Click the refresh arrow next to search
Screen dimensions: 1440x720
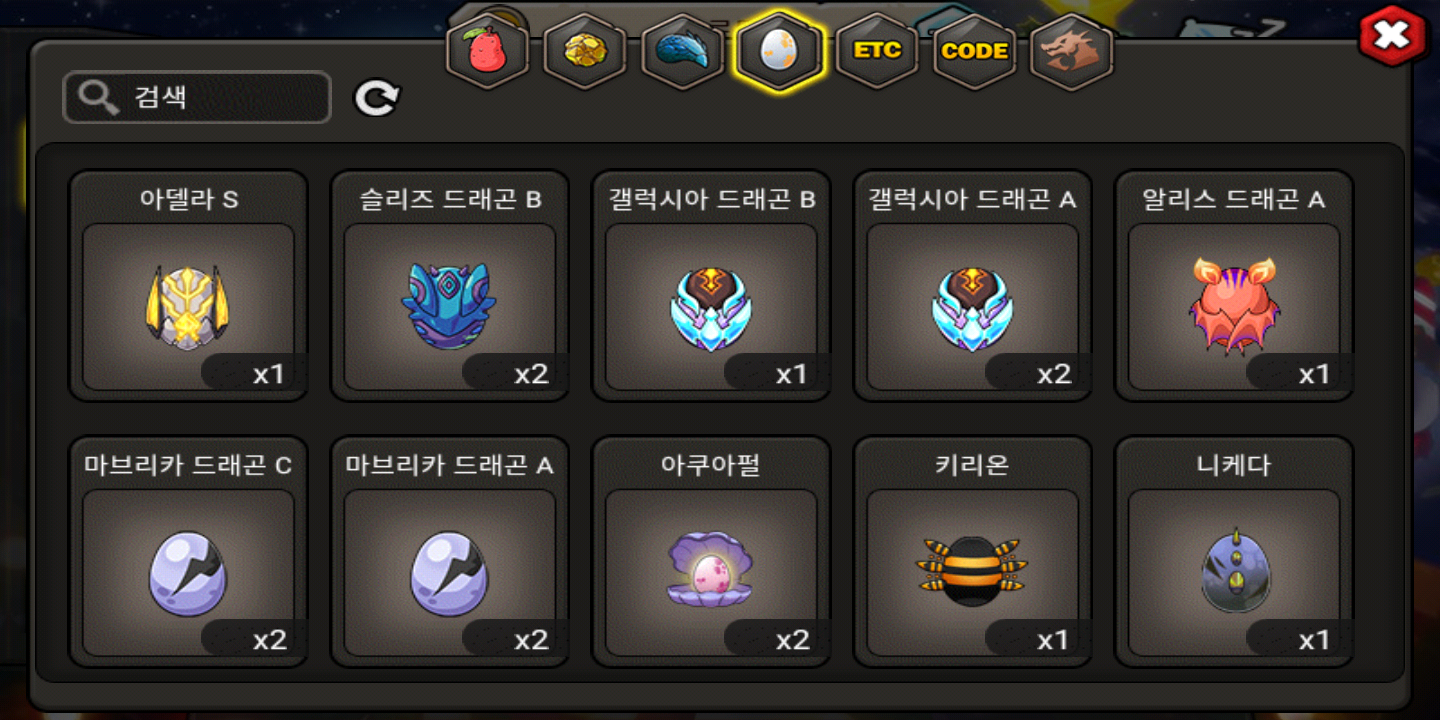point(377,98)
